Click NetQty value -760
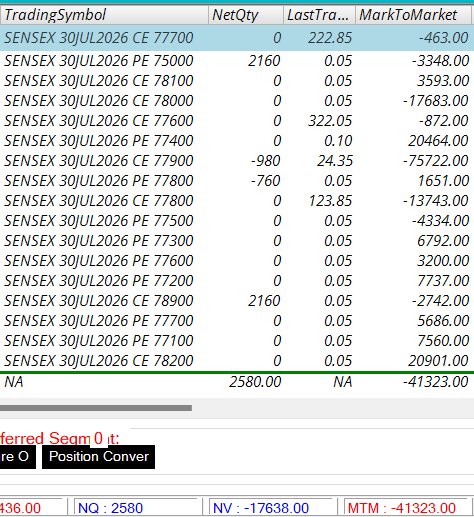This screenshot has height=517, width=474. 266,181
